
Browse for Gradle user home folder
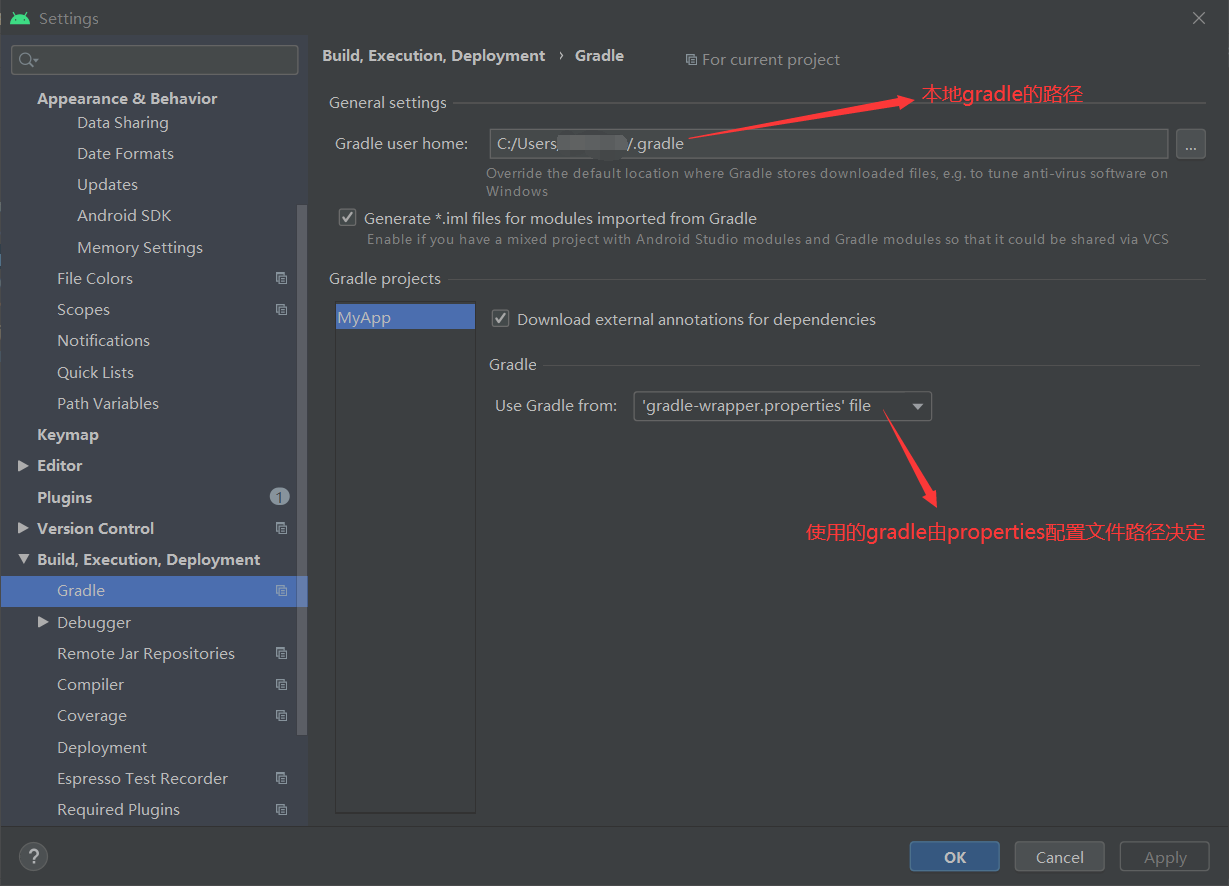(1190, 144)
